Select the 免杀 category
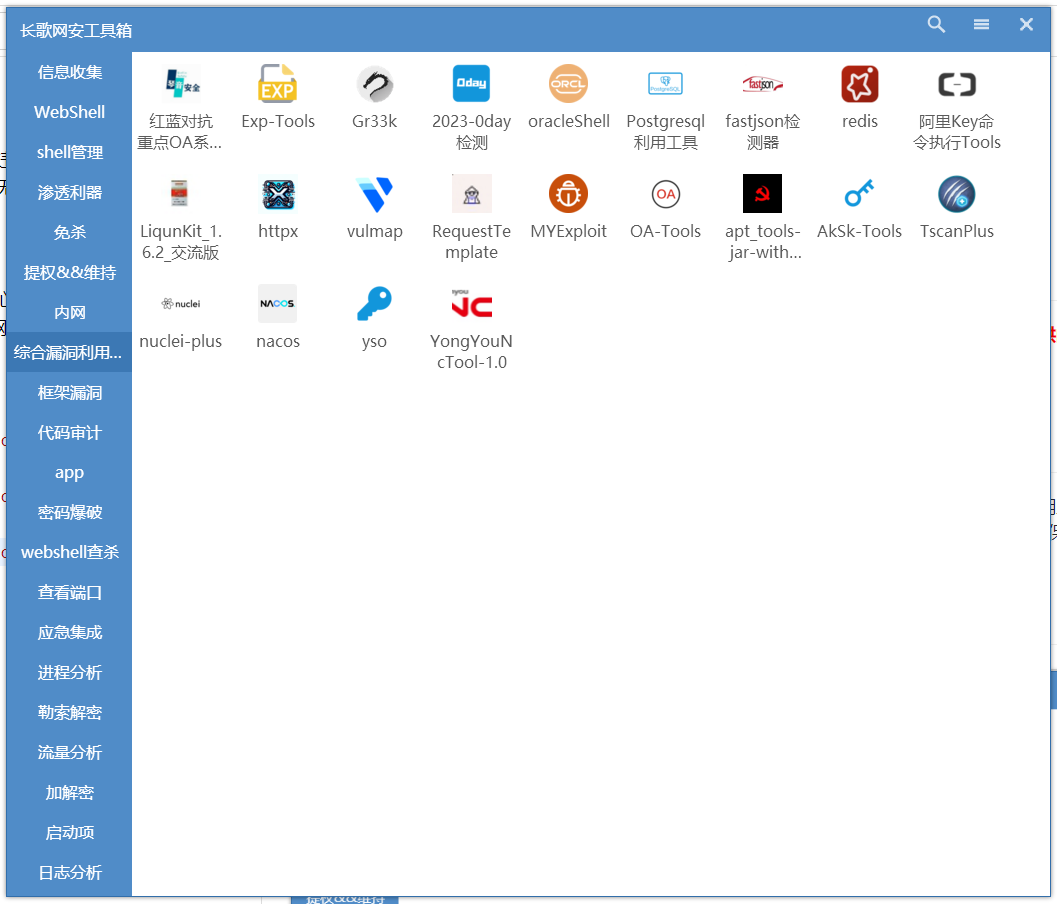This screenshot has width=1057, height=904. click(x=69, y=233)
